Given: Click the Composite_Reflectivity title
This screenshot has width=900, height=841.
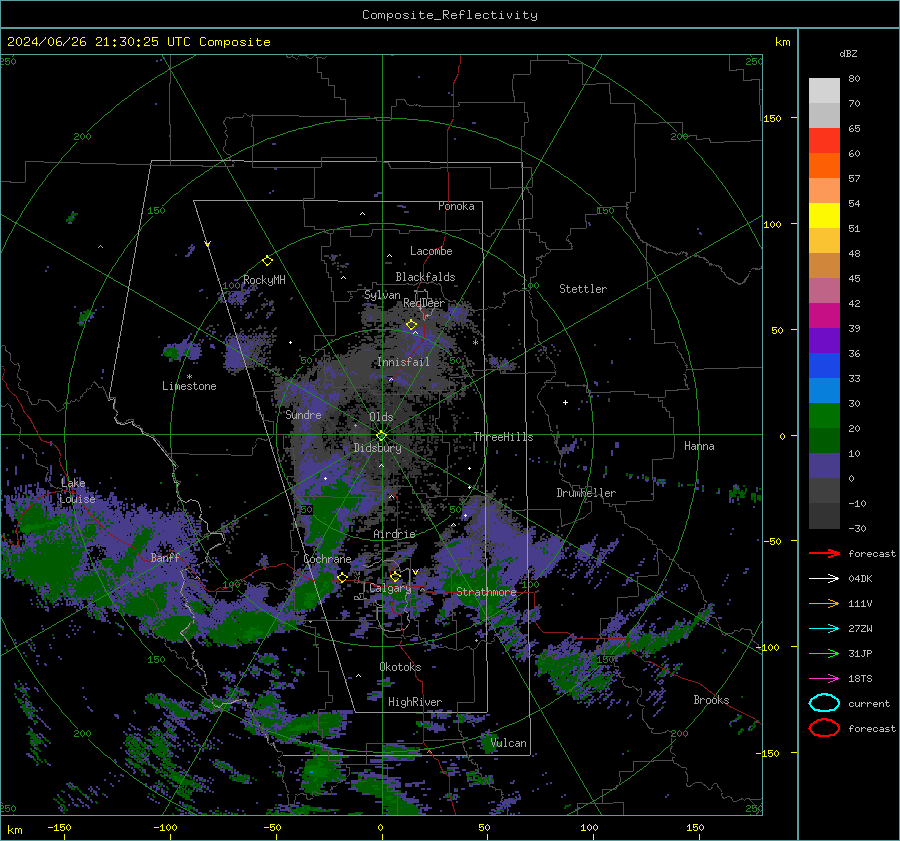Looking at the screenshot, I should pyautogui.click(x=450, y=15).
